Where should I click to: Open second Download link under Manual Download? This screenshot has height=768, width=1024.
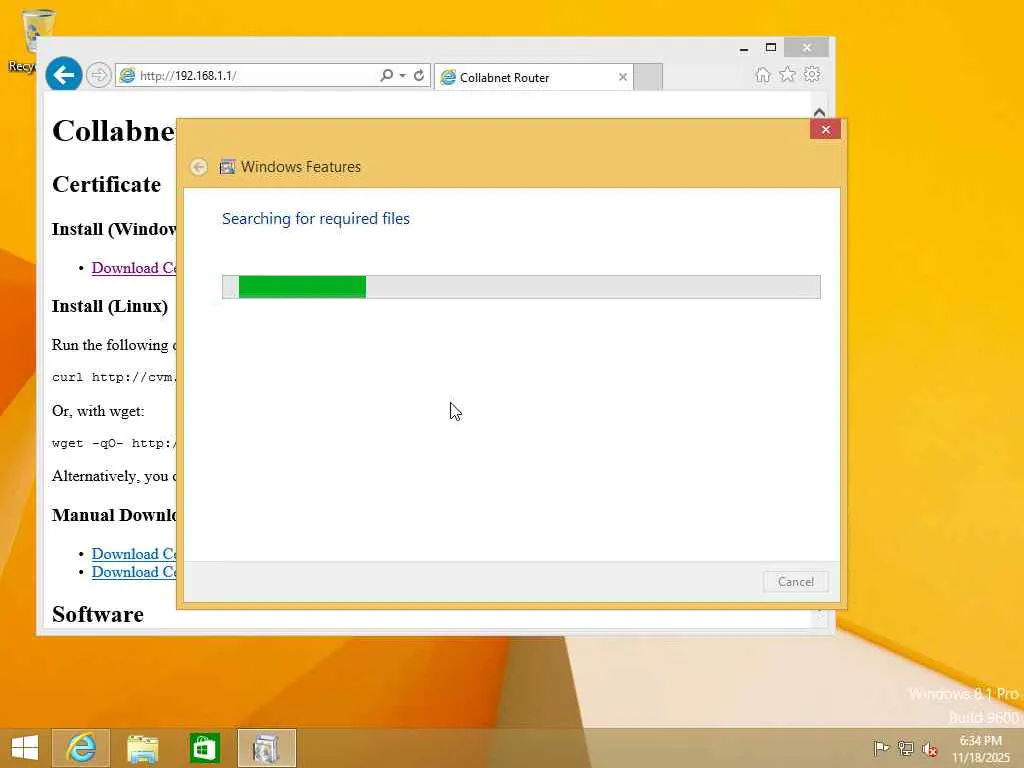coord(134,572)
